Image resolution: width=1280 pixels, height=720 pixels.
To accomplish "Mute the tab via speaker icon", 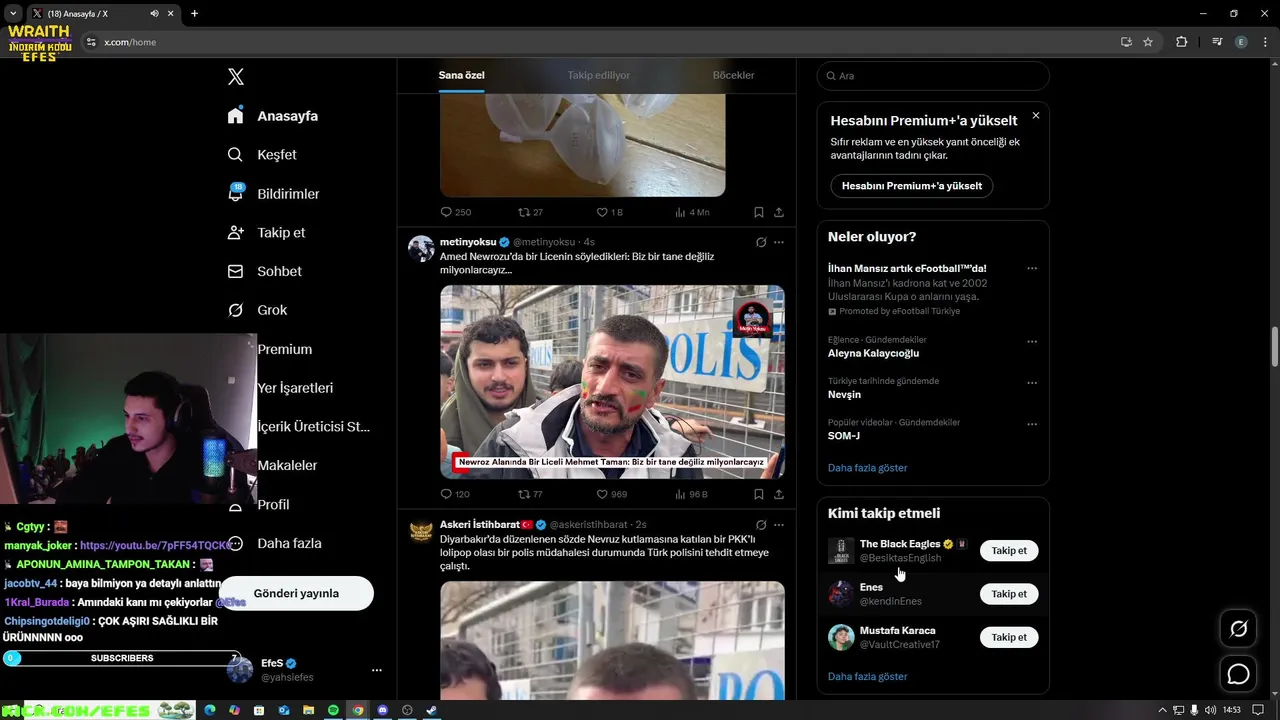I will coord(154,13).
